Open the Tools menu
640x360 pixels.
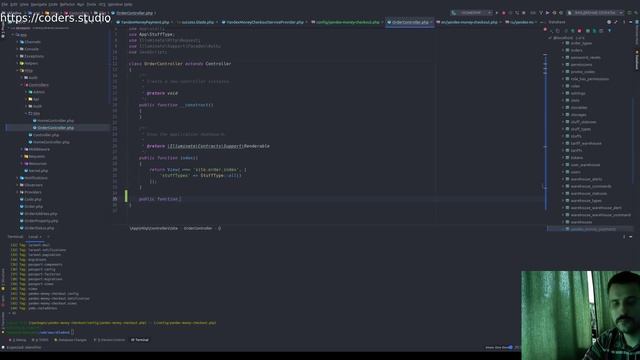click(x=91, y=4)
